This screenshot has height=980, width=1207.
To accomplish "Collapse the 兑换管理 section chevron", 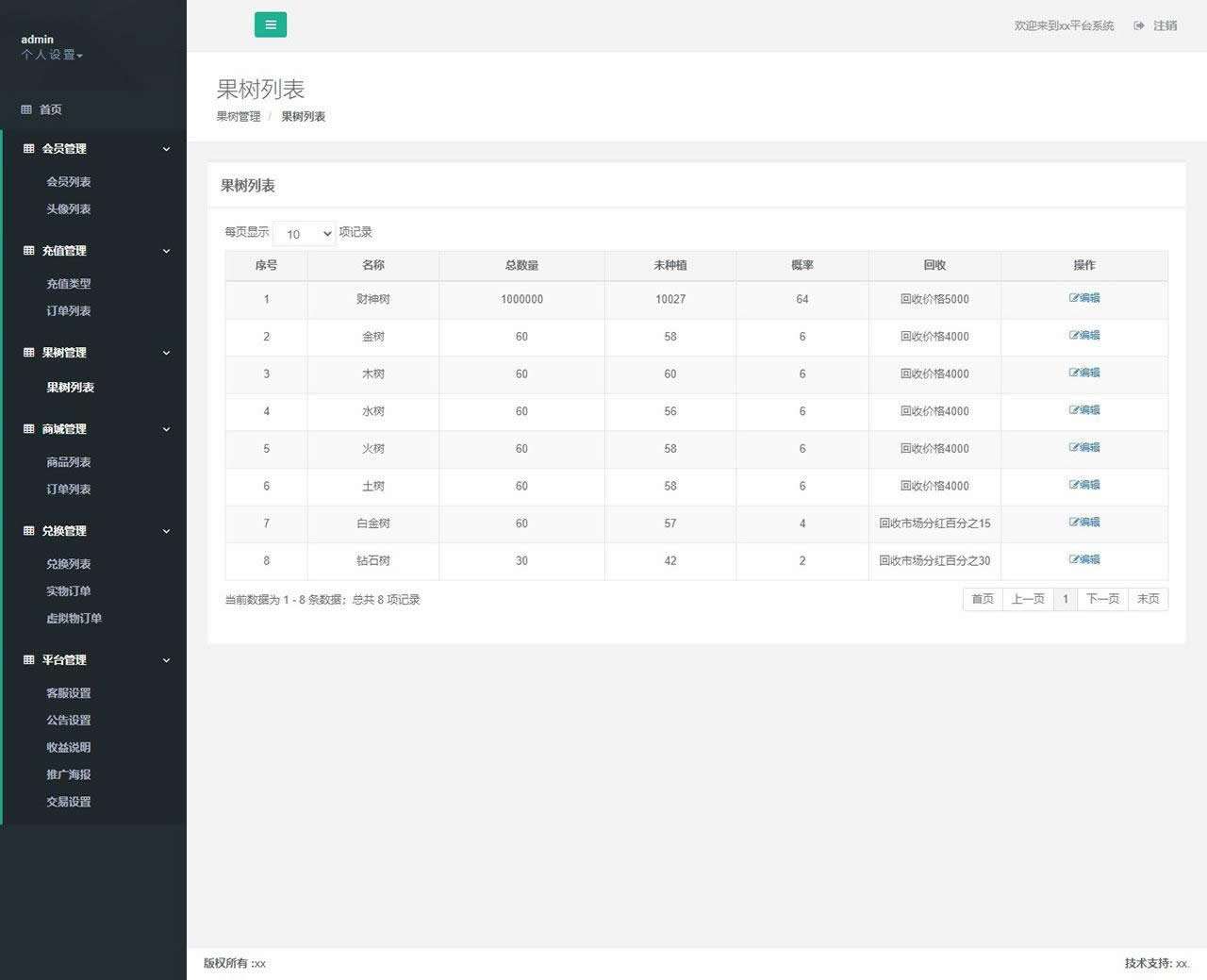I will (166, 531).
